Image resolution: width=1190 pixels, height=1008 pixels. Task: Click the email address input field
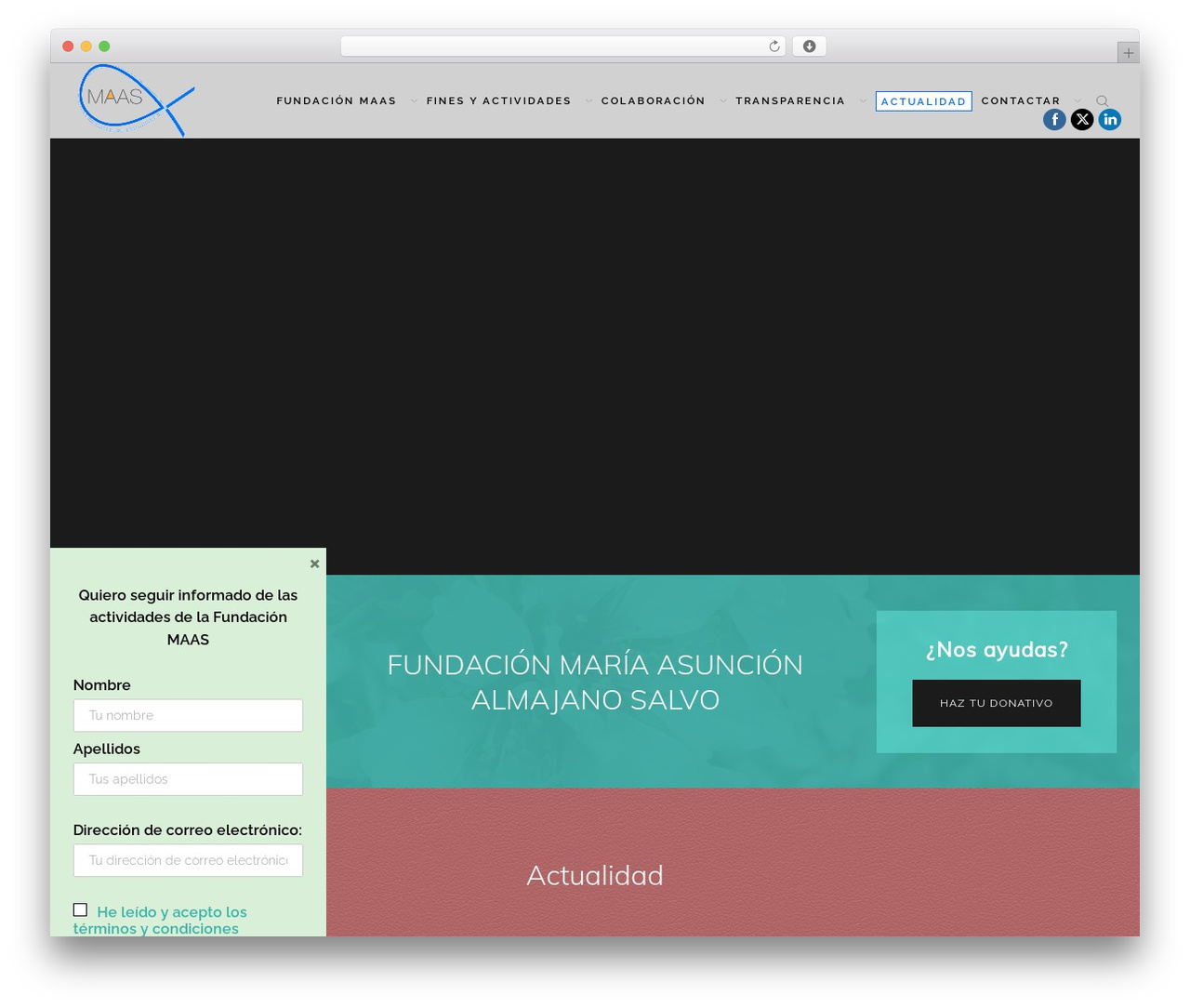pos(188,860)
